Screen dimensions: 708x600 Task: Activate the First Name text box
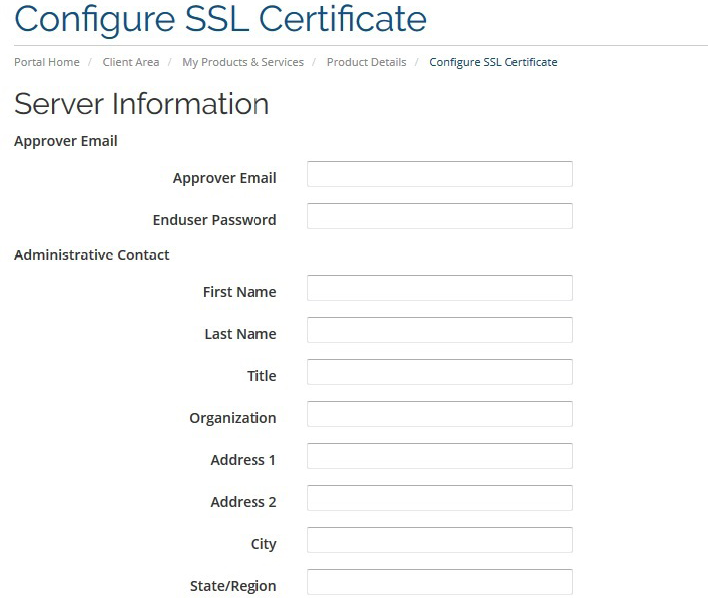440,288
